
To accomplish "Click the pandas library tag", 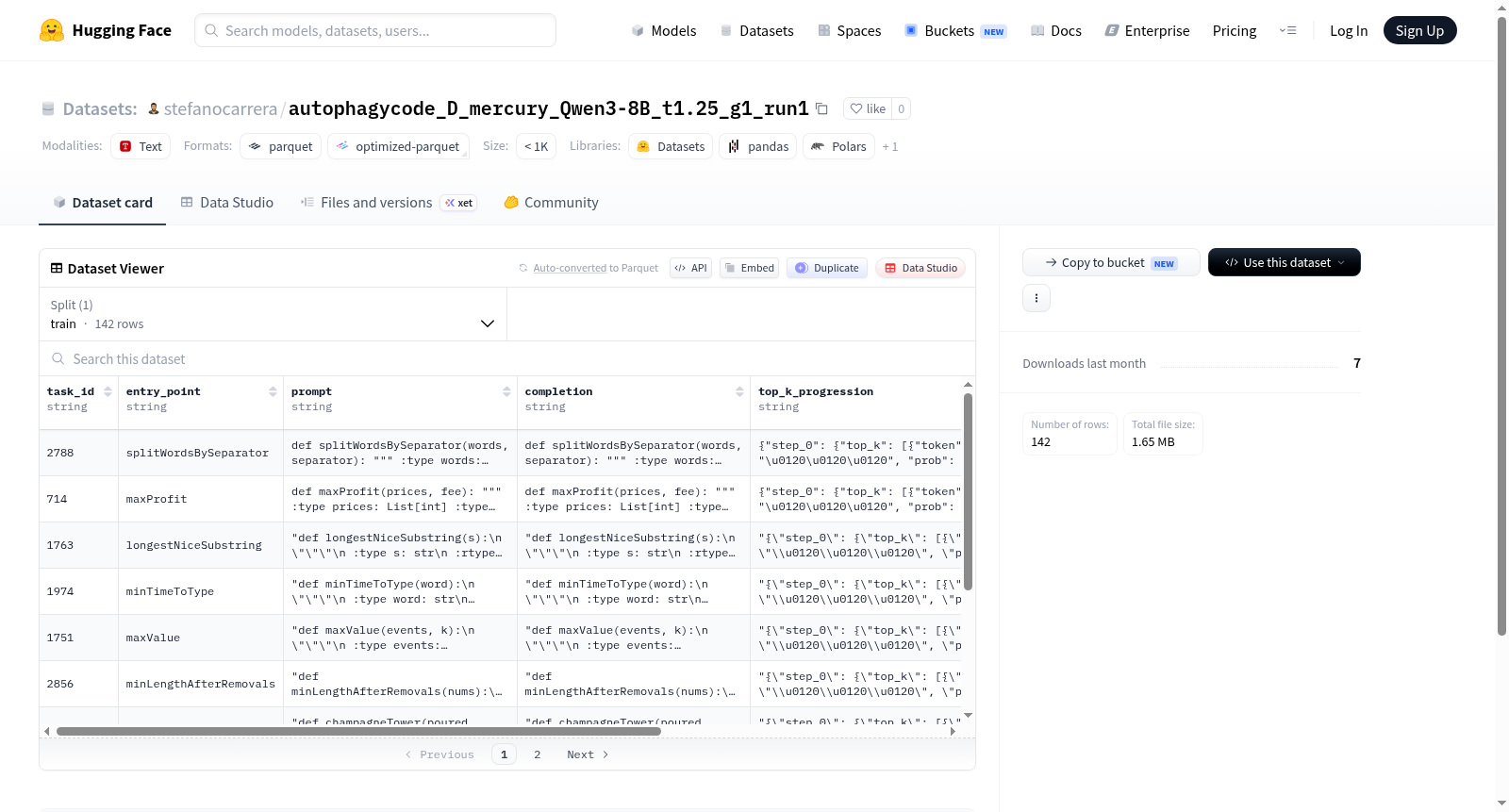I will tap(758, 146).
